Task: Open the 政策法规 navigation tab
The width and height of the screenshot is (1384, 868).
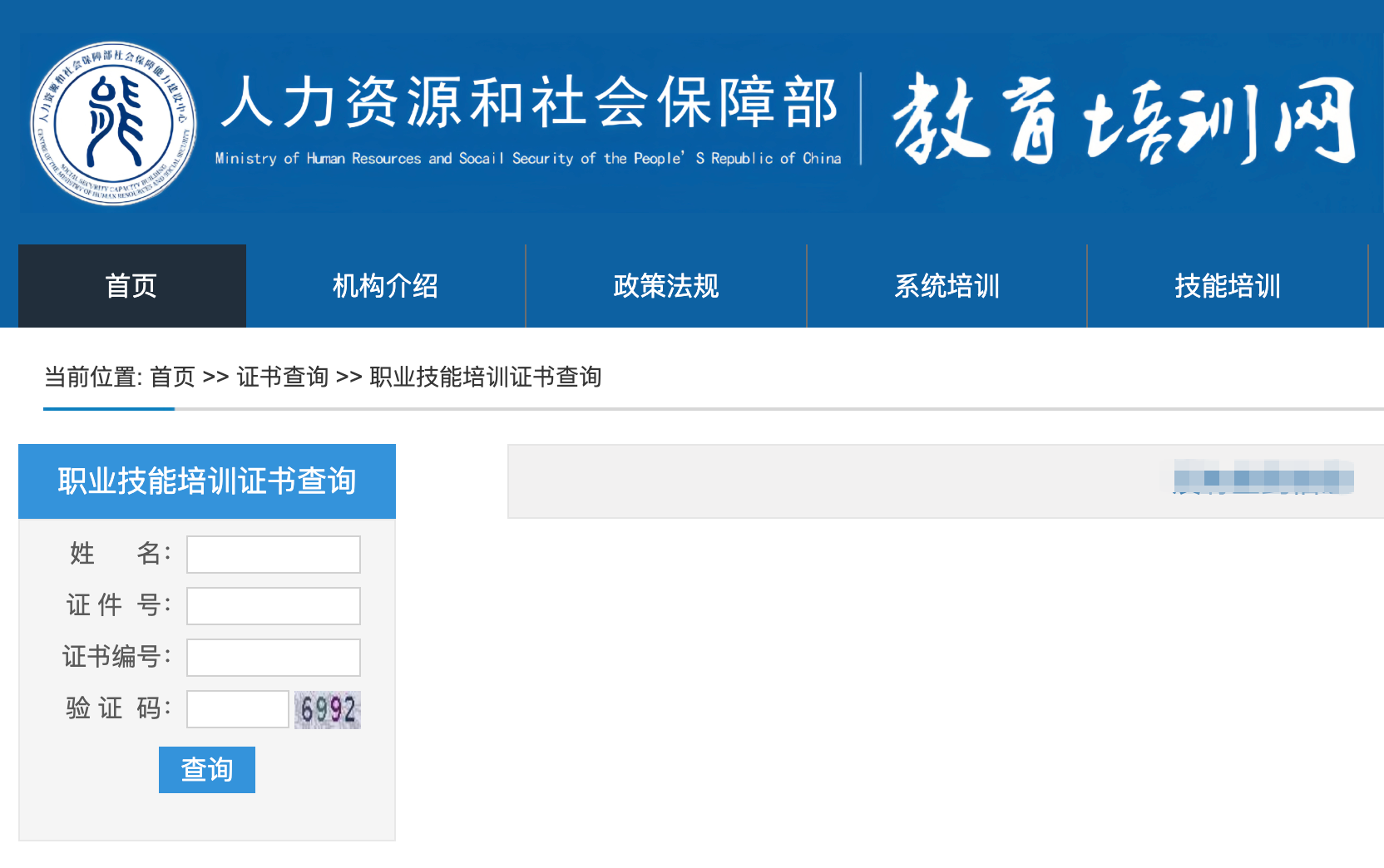Action: [x=666, y=286]
